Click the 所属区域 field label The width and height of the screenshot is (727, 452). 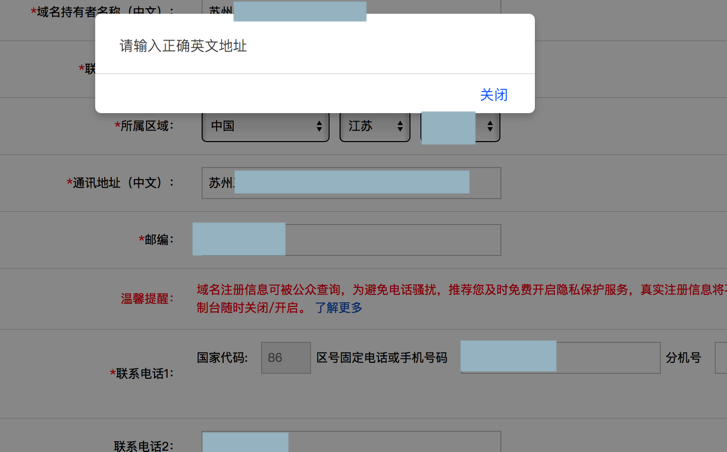tap(144, 126)
